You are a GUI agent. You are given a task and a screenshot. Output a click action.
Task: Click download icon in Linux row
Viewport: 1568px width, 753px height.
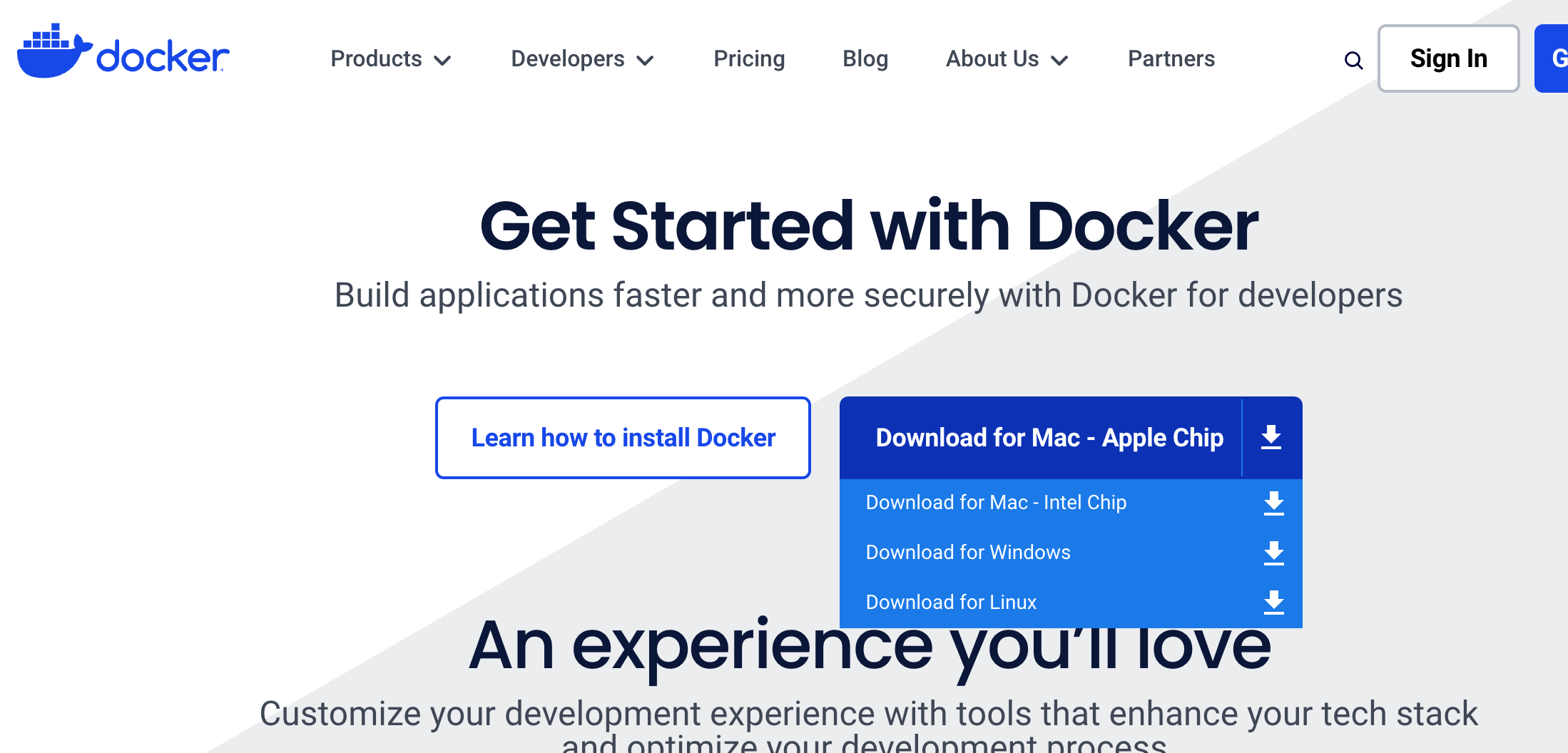1274,602
